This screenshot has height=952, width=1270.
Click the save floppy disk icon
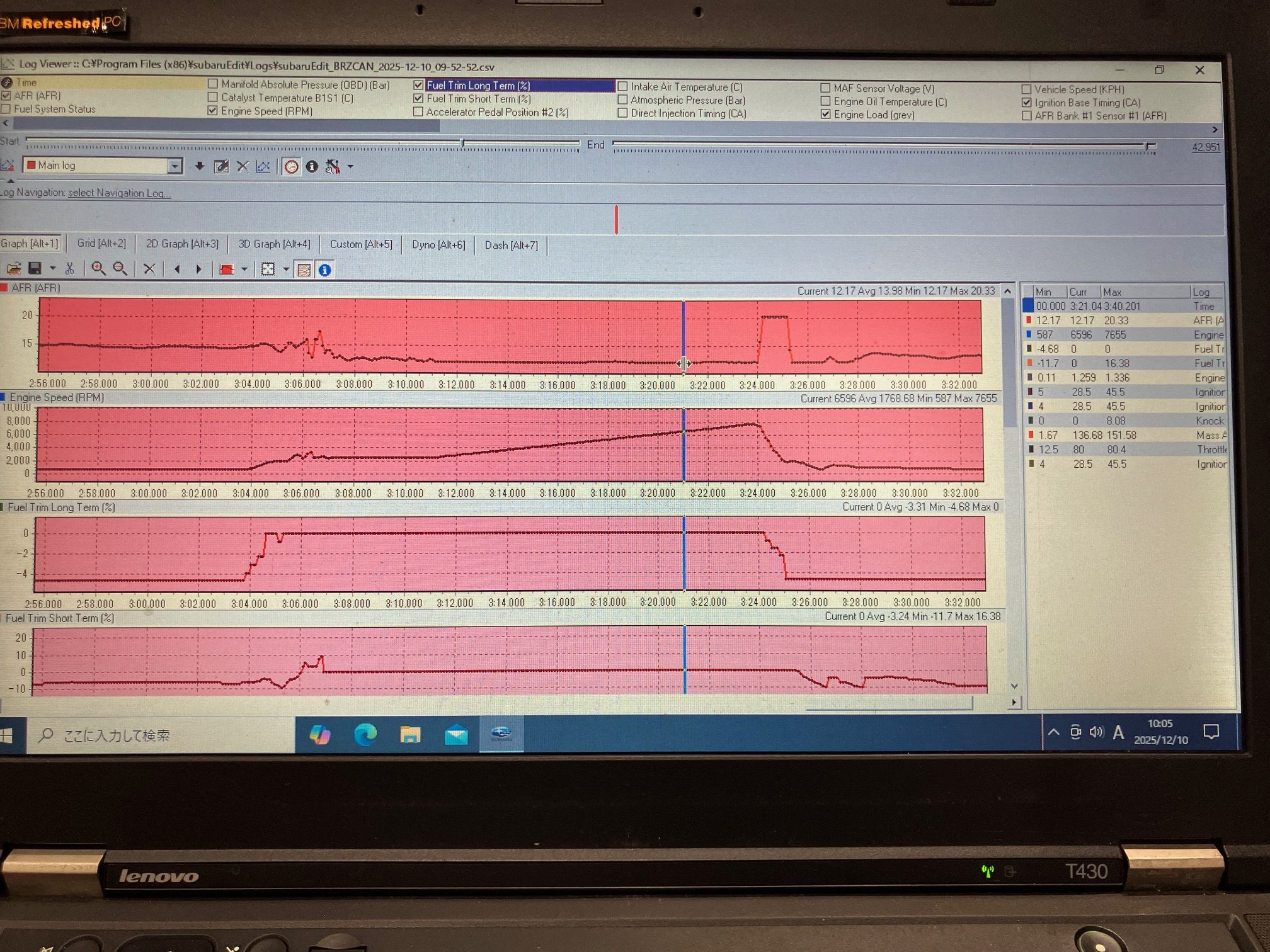[x=35, y=269]
